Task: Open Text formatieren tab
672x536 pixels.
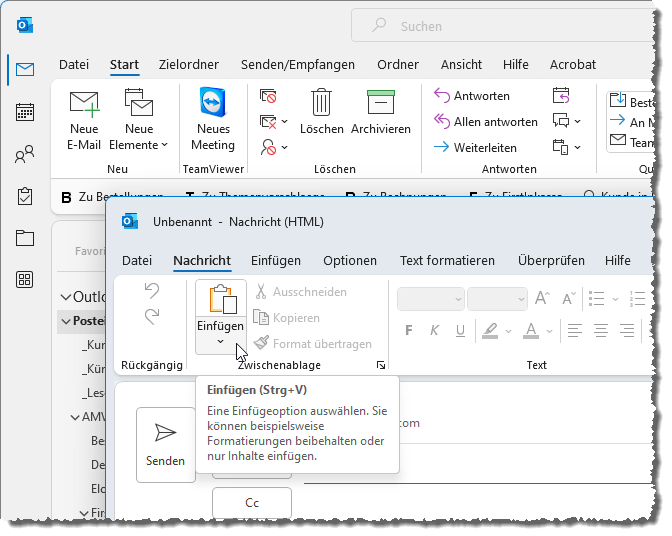Action: click(447, 261)
